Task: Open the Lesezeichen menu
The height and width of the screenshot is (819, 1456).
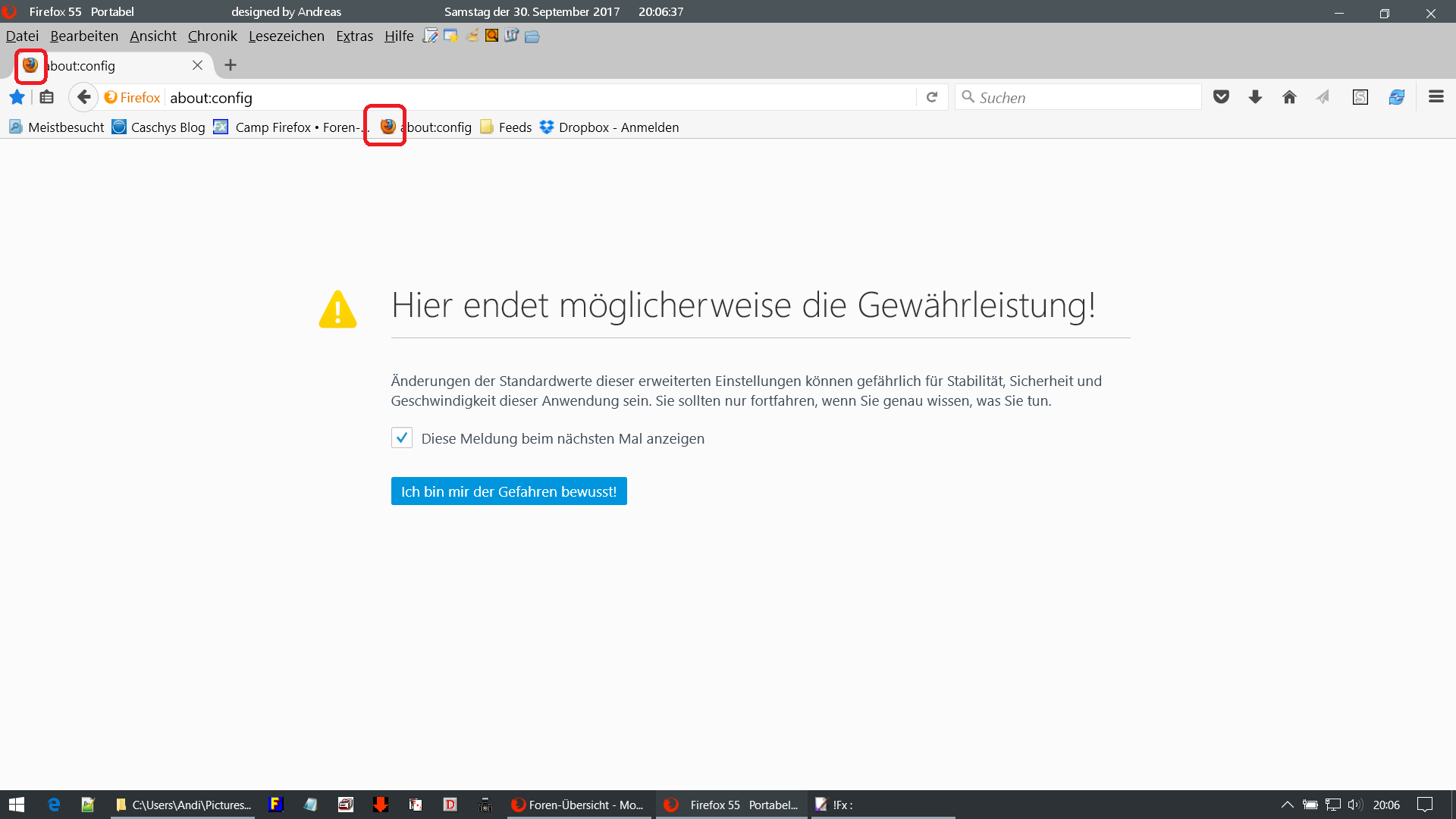Action: click(x=286, y=36)
